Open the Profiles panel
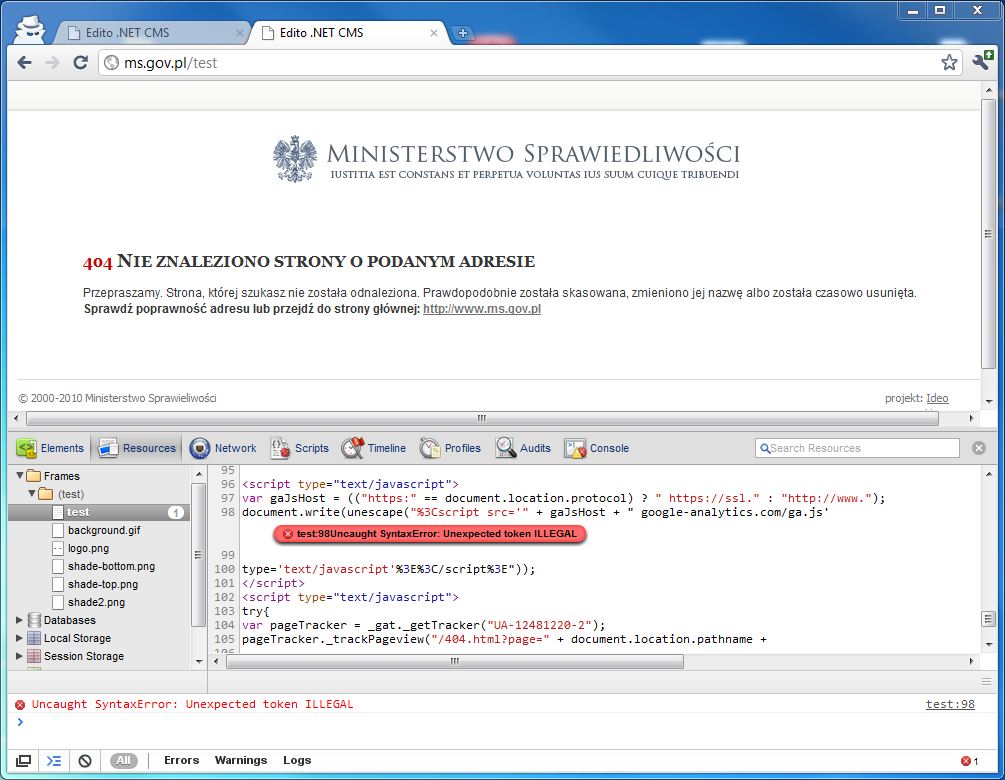This screenshot has height=780, width=1005. click(x=450, y=448)
